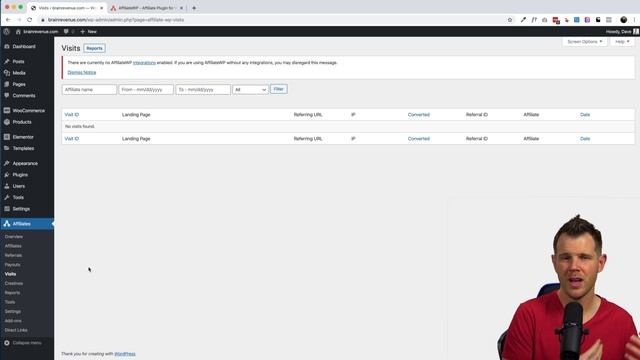Image resolution: width=640 pixels, height=360 pixels.
Task: Click the browser profile avatar icon
Action: tap(624, 20)
